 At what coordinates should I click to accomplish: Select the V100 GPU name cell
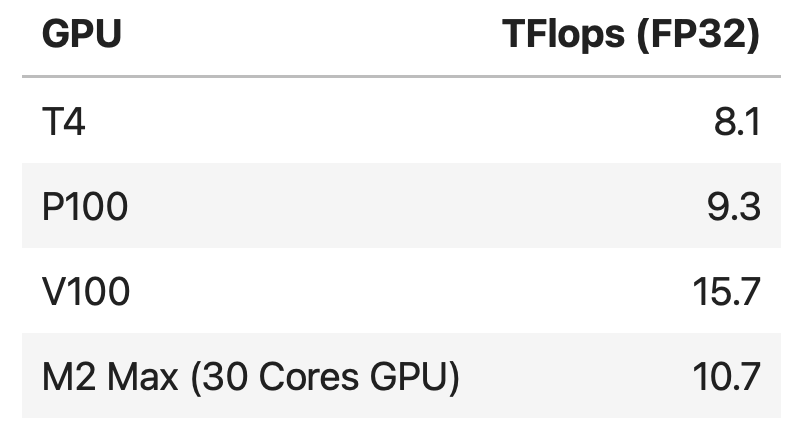[x=86, y=292]
